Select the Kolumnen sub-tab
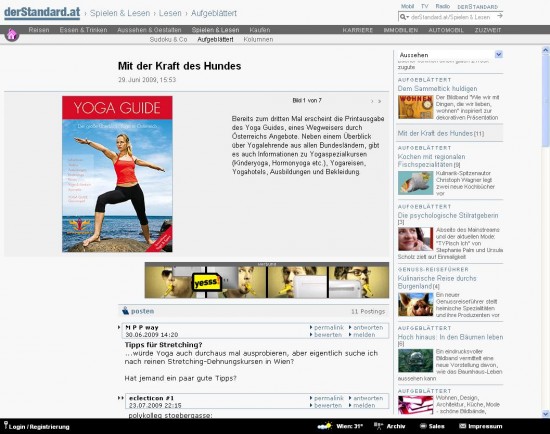Image resolution: width=550 pixels, height=434 pixels. [258, 40]
